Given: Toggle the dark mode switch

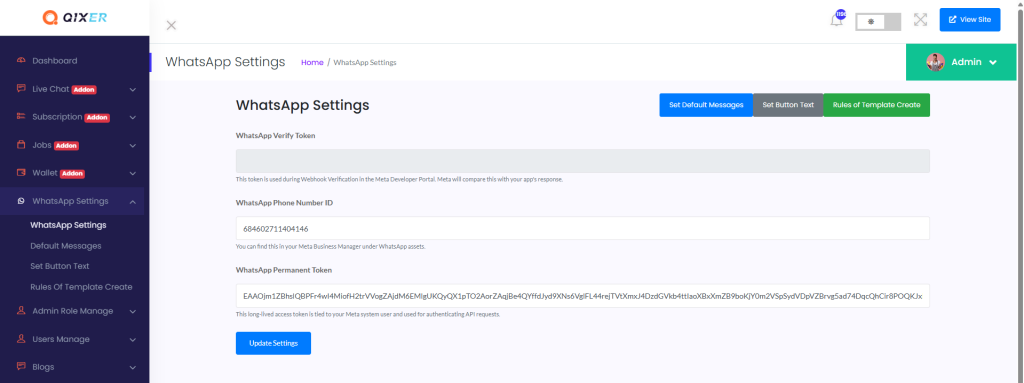Looking at the screenshot, I should [878, 22].
